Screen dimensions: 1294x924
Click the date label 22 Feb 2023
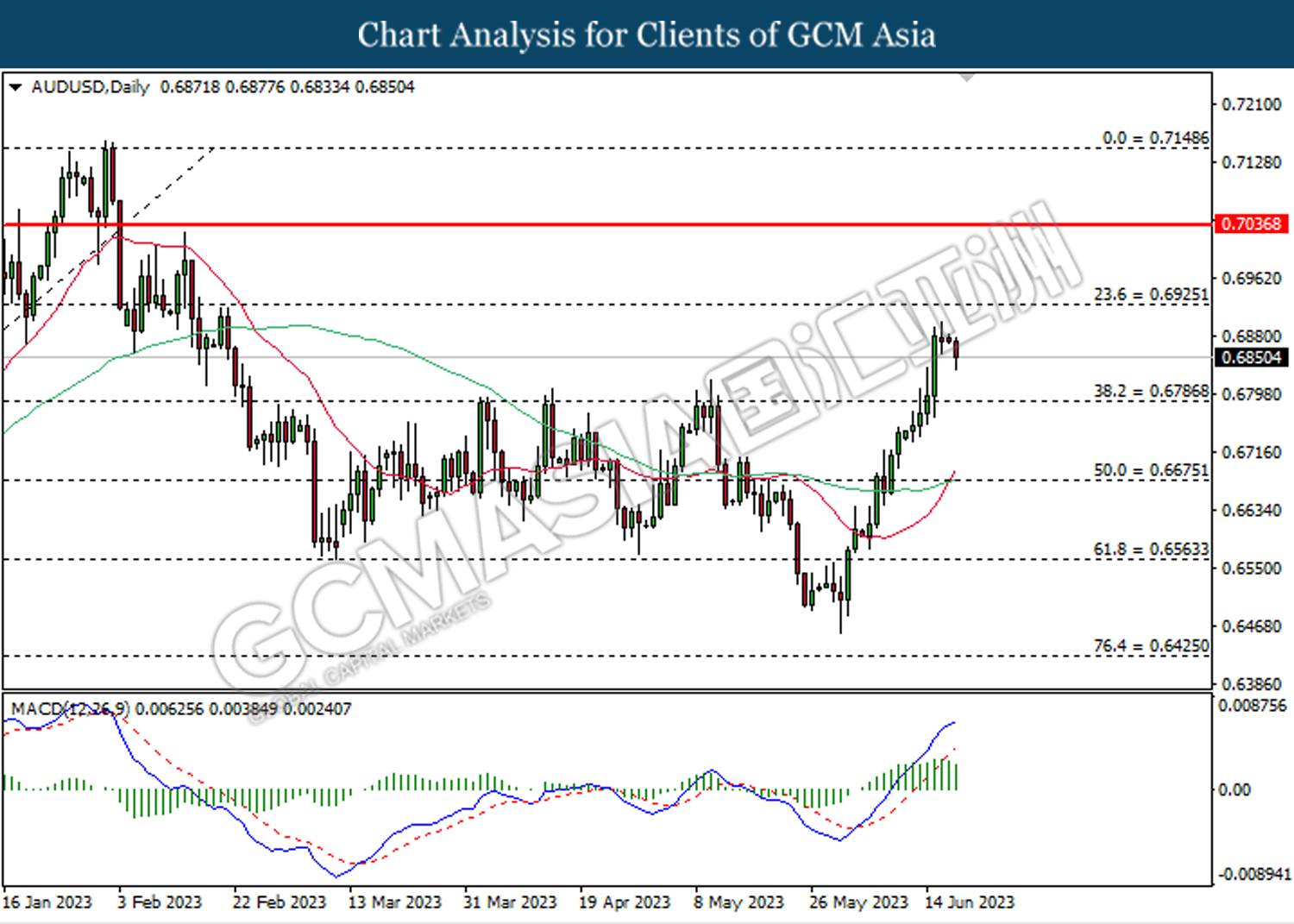pos(280,902)
